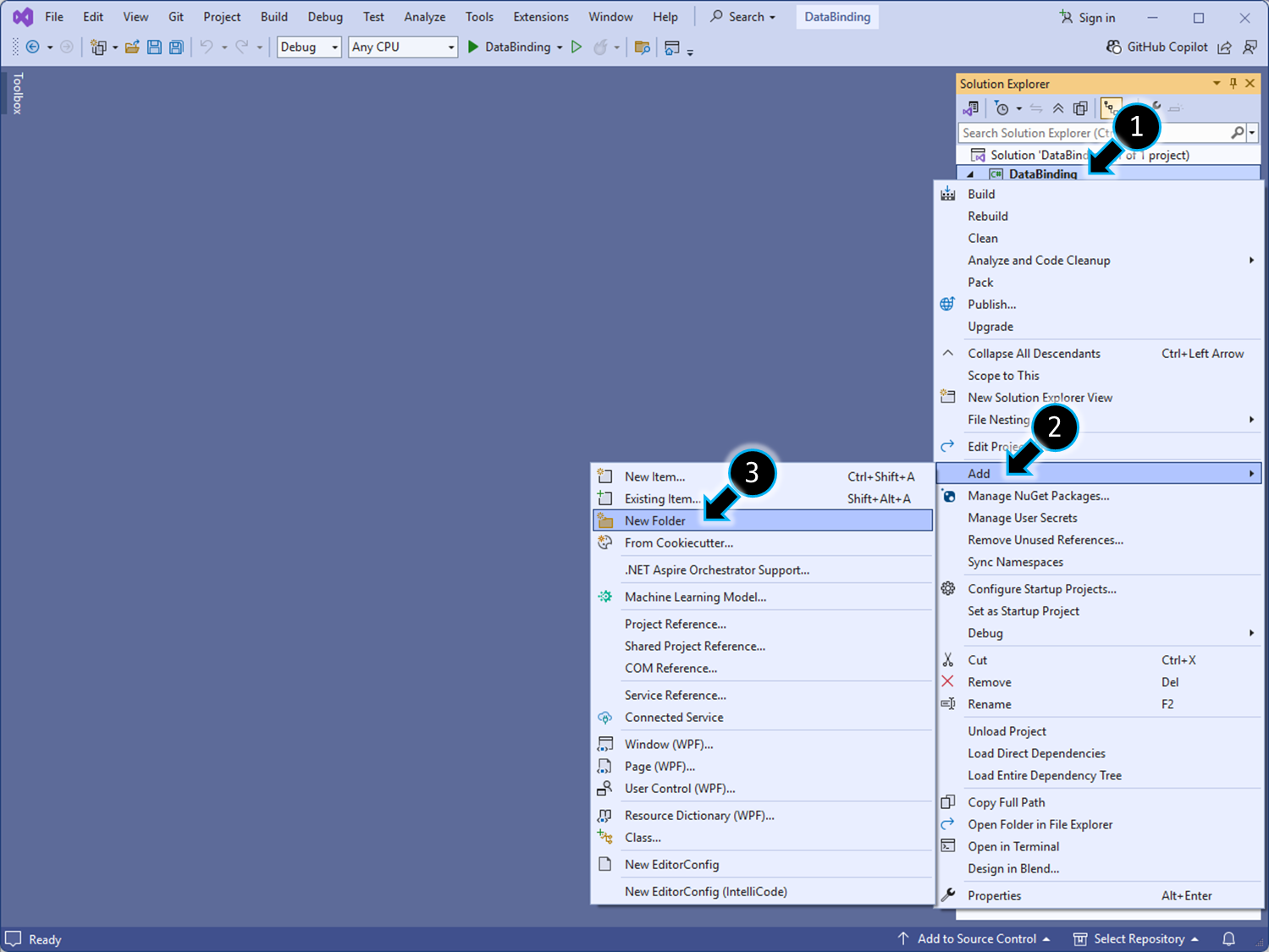
Task: Choose Publish... from the context menu
Action: coord(1099,305)
